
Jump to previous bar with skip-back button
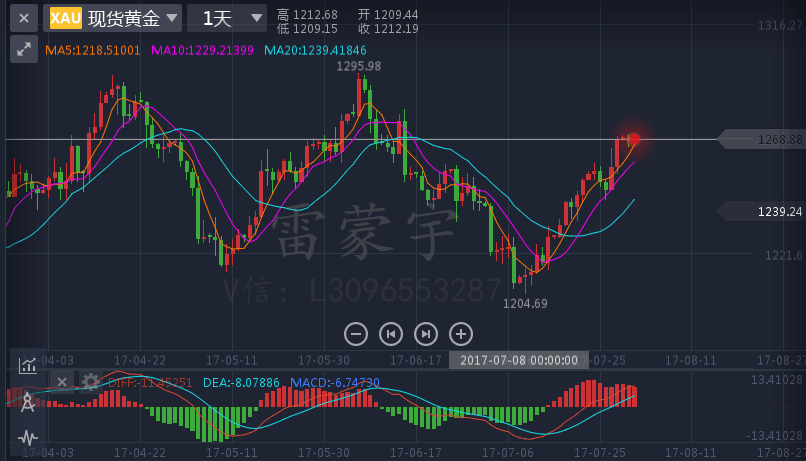391,334
